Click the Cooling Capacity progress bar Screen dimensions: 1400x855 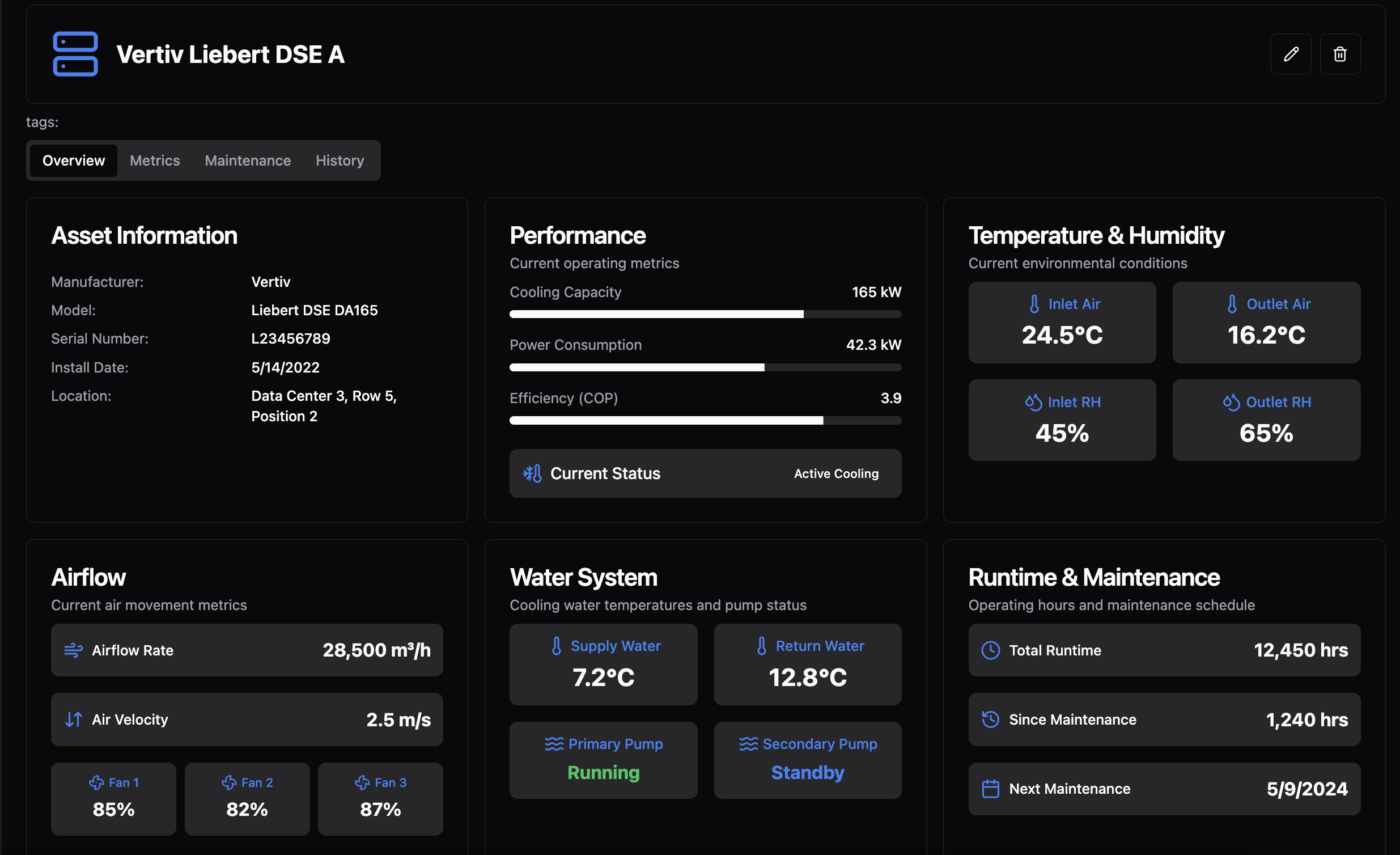click(x=705, y=314)
